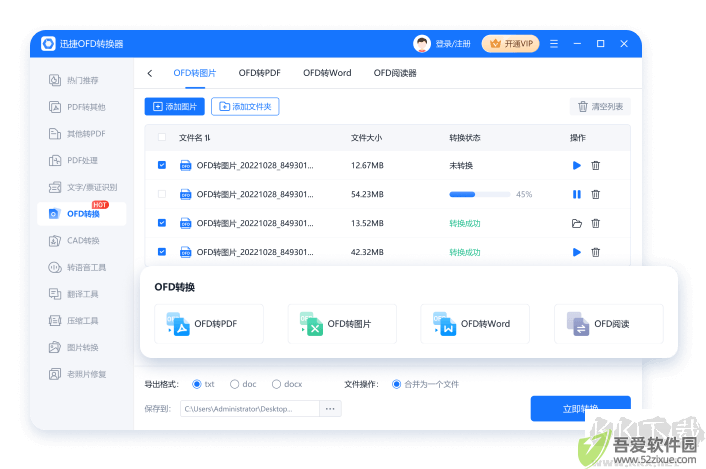This screenshot has width=706, height=469.
Task: Open 老照片修复 in the sidebar
Action: [77, 374]
